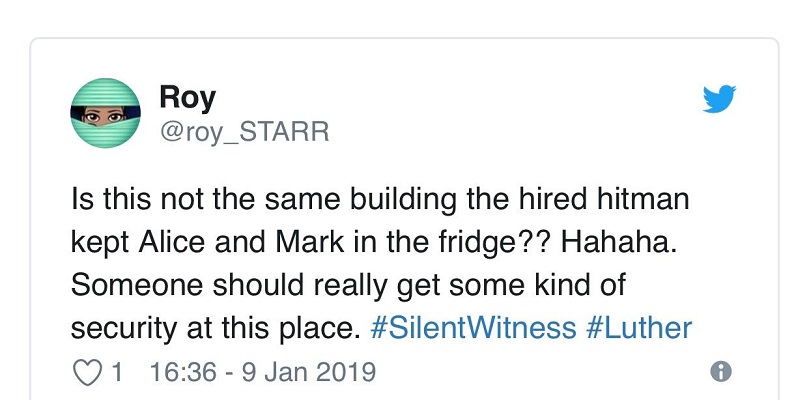Like the tweet using the heart icon

click(87, 373)
